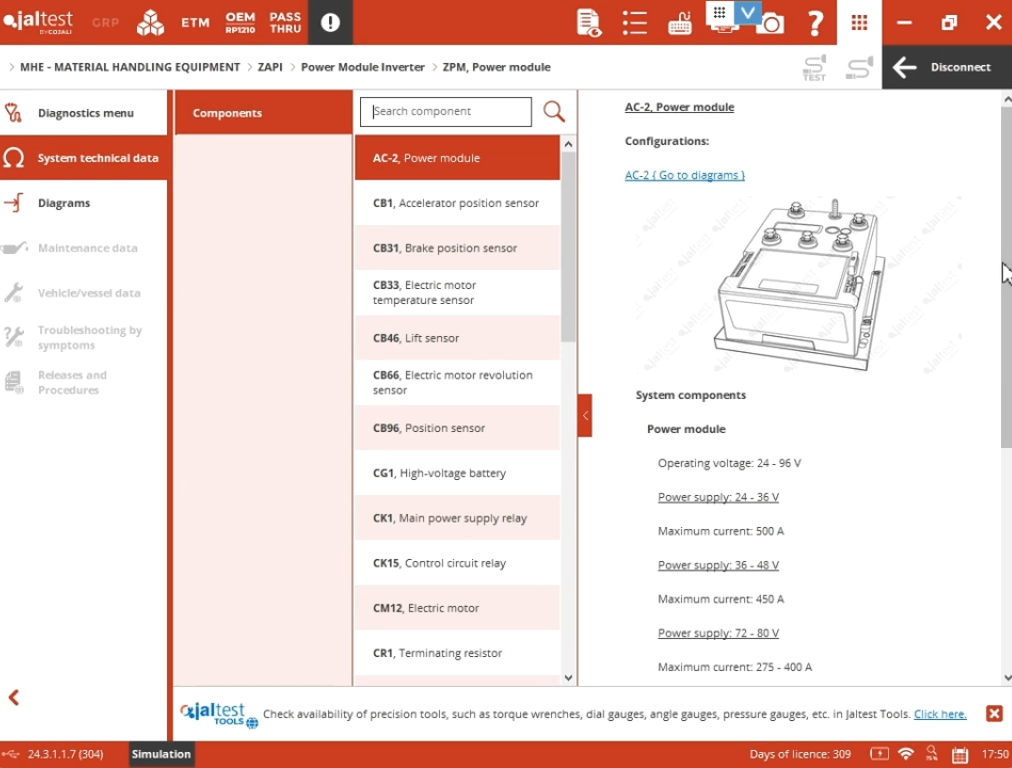The width and height of the screenshot is (1012, 768).
Task: Select CB1, Accelerator position sensor
Action: (457, 203)
